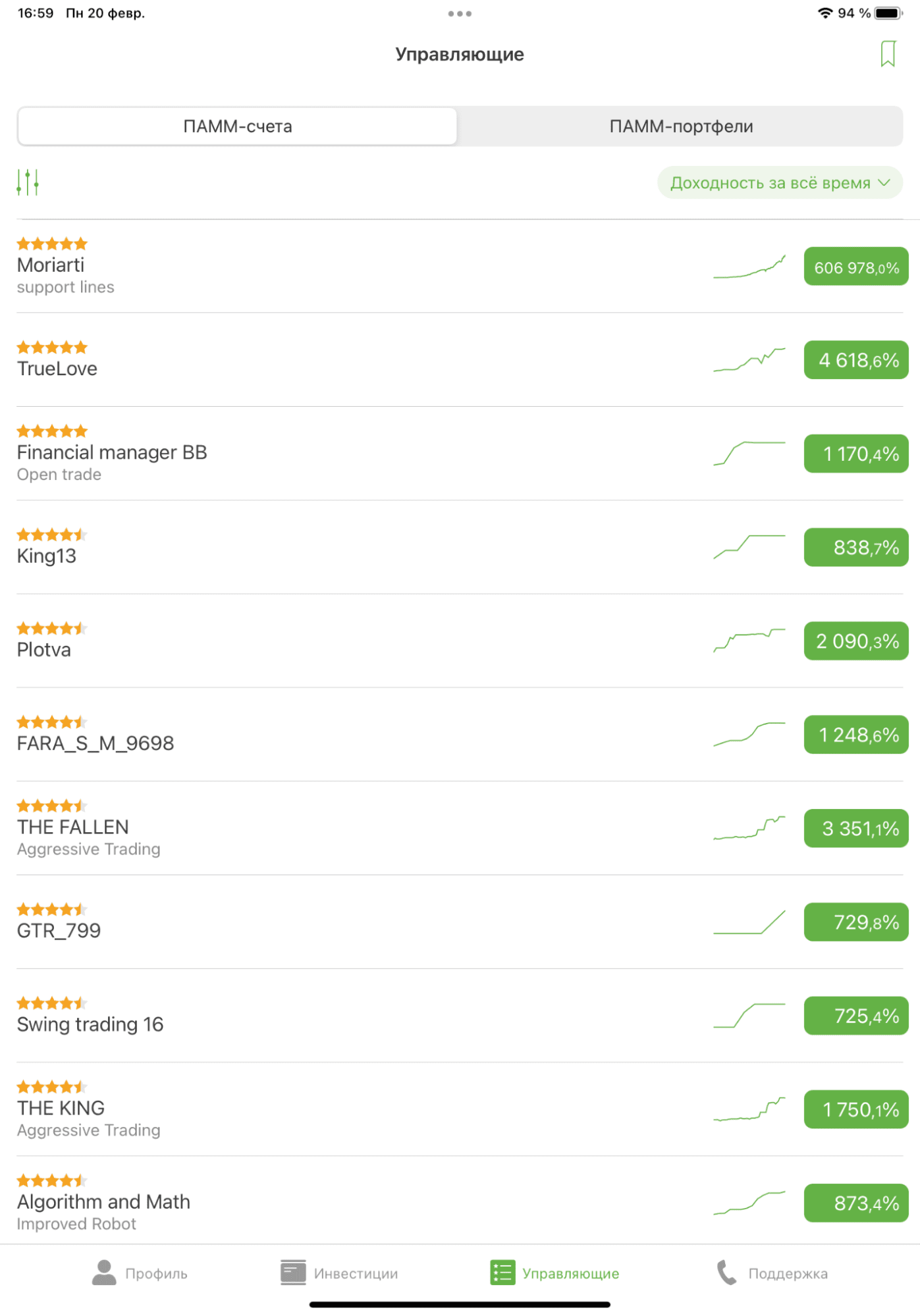Open the Moriarti manager entry
Viewport: 920px width, 1316px height.
[x=460, y=266]
